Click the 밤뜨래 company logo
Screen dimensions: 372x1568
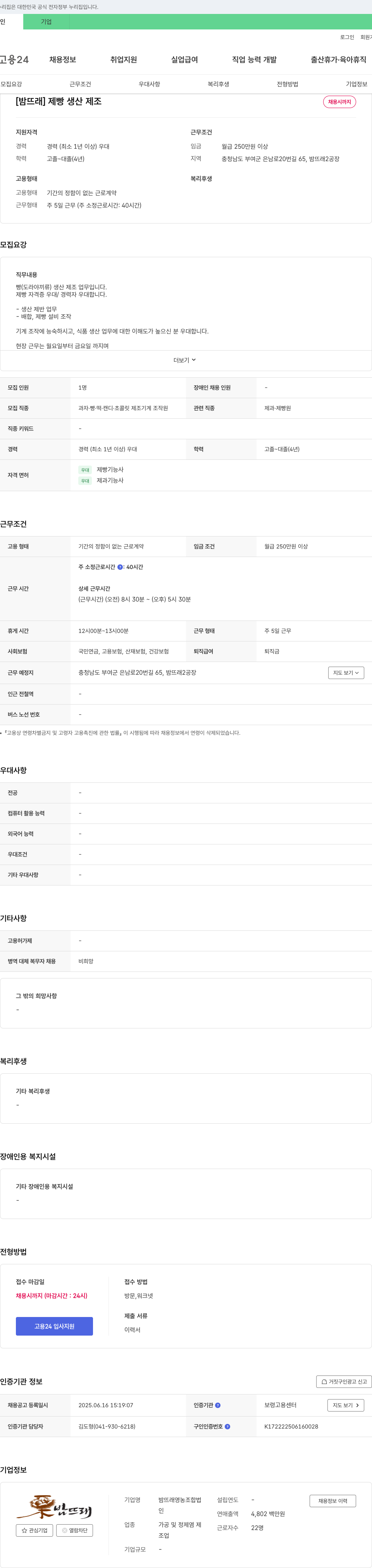pyautogui.click(x=54, y=1506)
